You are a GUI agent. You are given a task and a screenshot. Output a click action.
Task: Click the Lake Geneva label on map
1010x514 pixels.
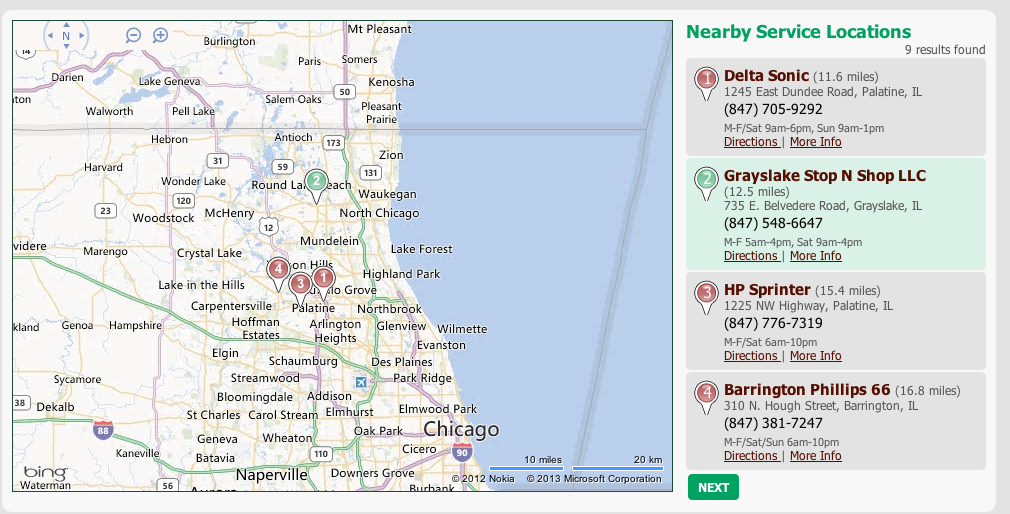(x=169, y=81)
